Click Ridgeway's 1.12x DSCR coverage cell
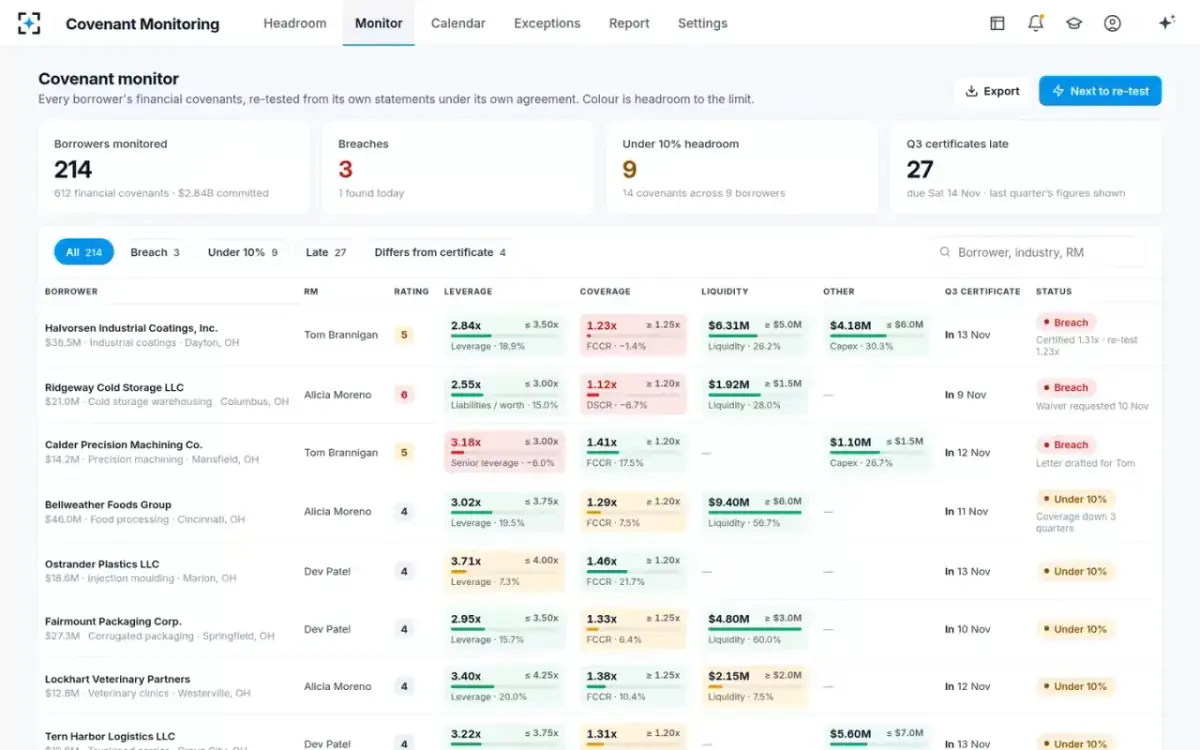1200x750 pixels. pyautogui.click(x=633, y=394)
